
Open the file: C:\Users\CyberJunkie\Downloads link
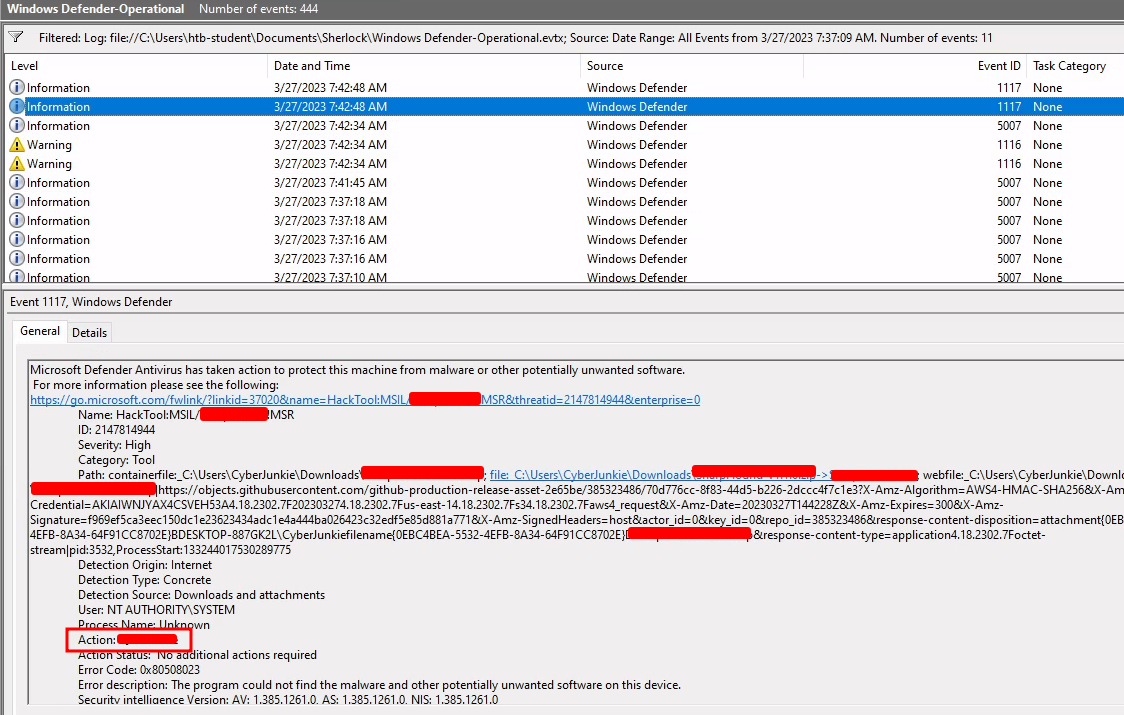pyautogui.click(x=590, y=474)
